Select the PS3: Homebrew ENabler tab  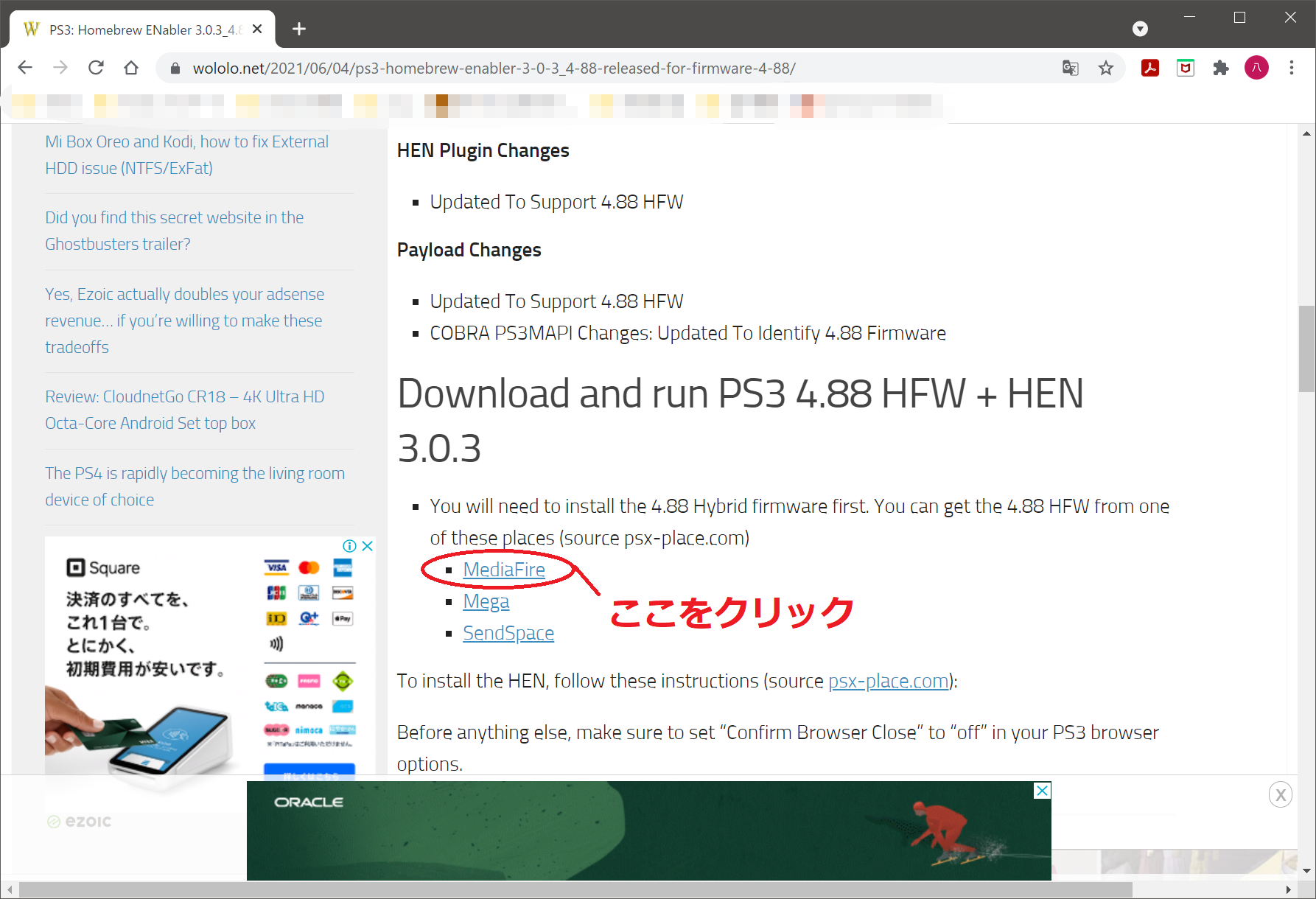143,29
